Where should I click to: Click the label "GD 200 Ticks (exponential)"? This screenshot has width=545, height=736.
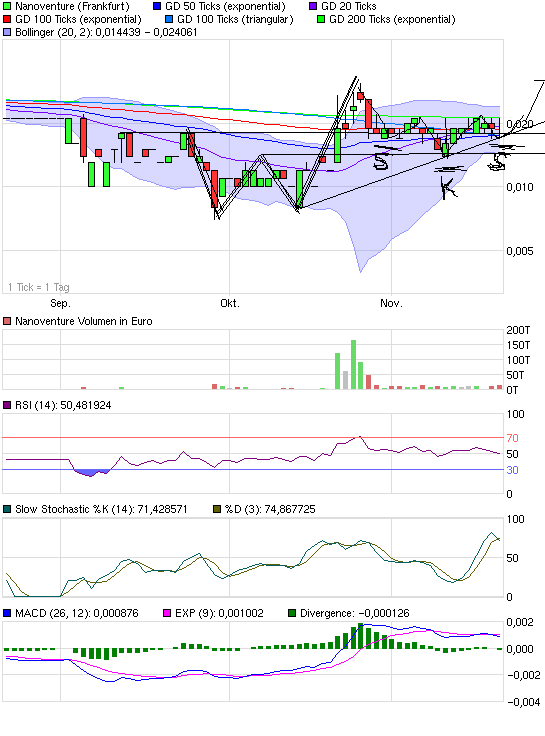392,19
